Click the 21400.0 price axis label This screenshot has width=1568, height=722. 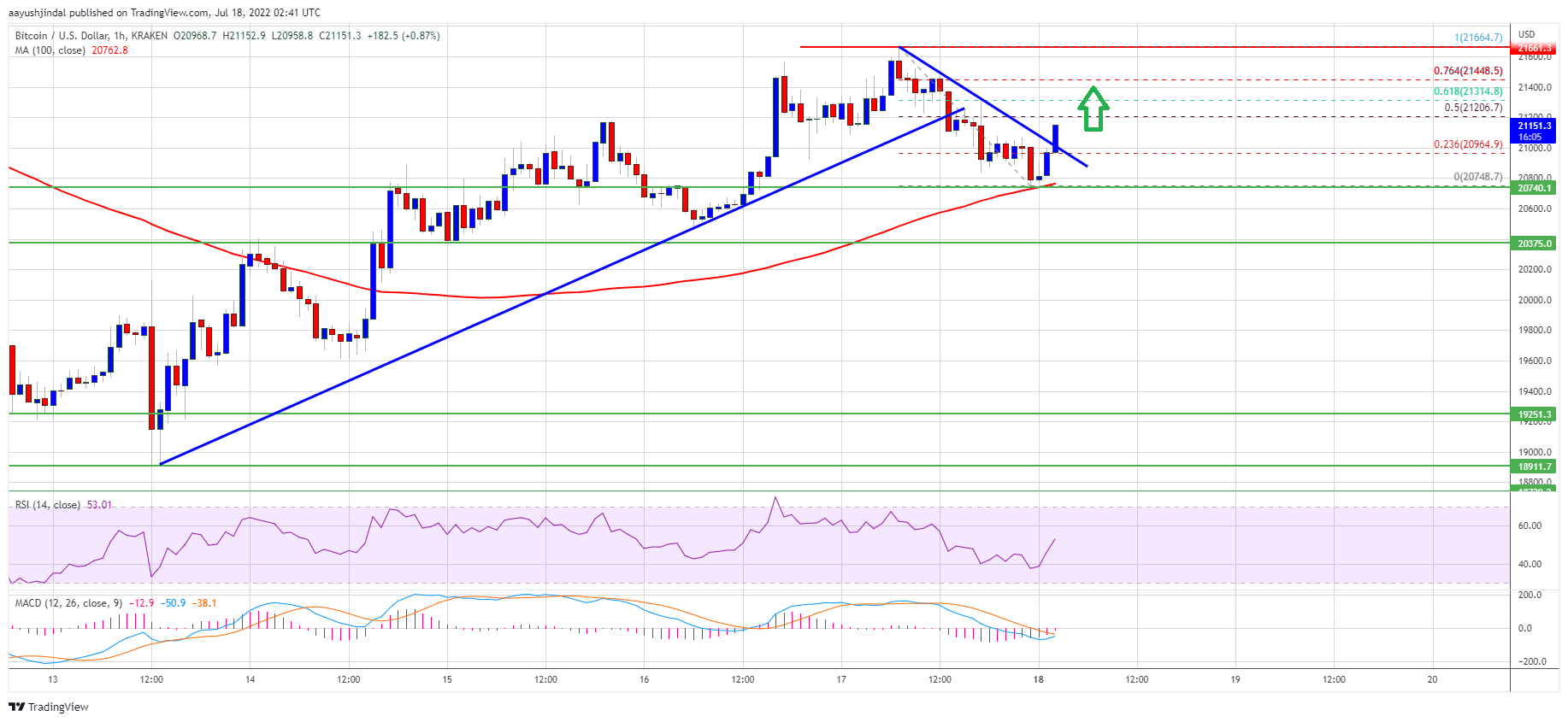[x=1535, y=87]
